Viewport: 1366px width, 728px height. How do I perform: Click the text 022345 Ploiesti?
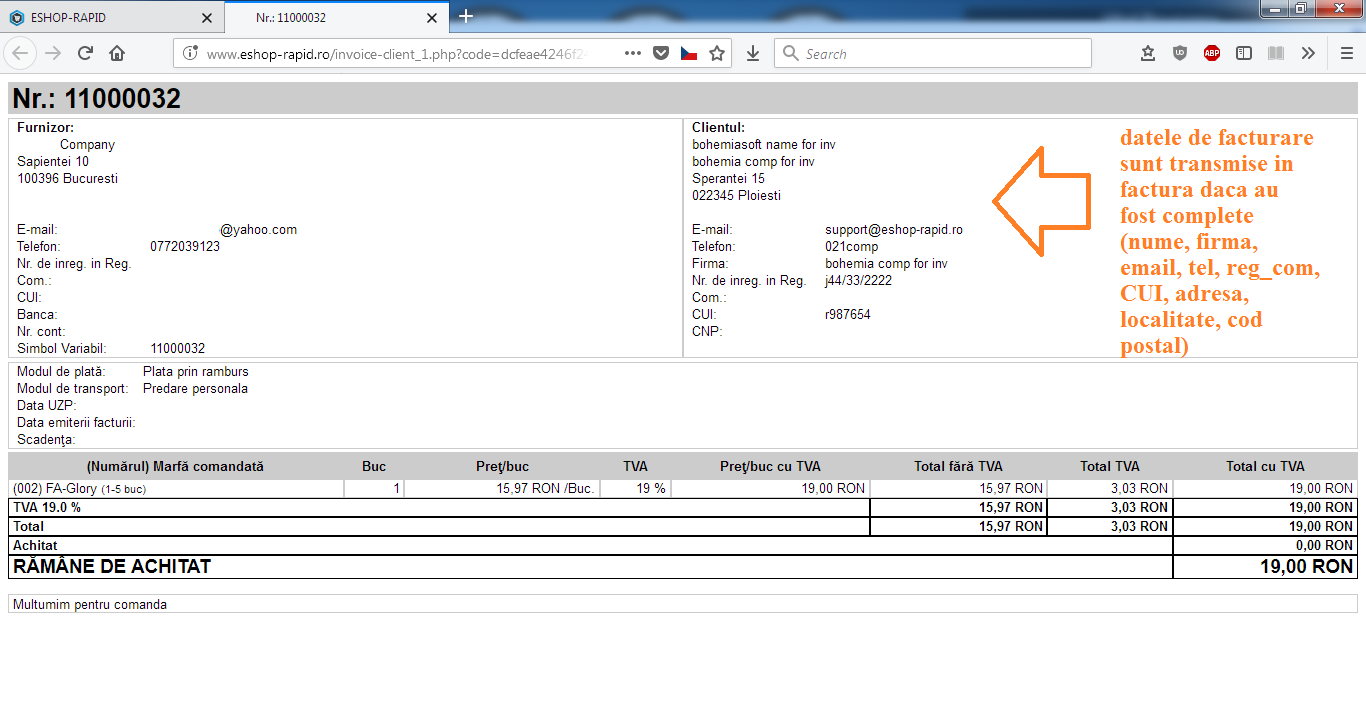click(736, 195)
